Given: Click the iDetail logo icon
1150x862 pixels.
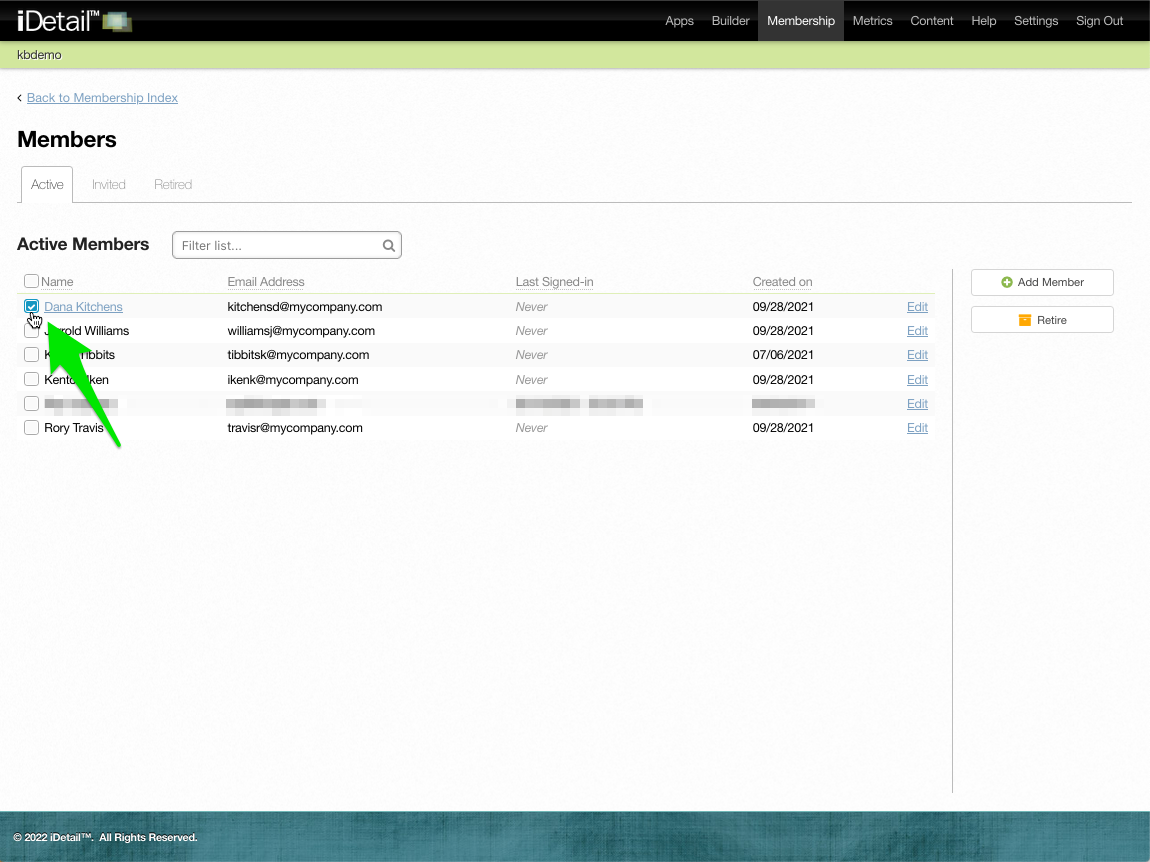Looking at the screenshot, I should [x=116, y=21].
